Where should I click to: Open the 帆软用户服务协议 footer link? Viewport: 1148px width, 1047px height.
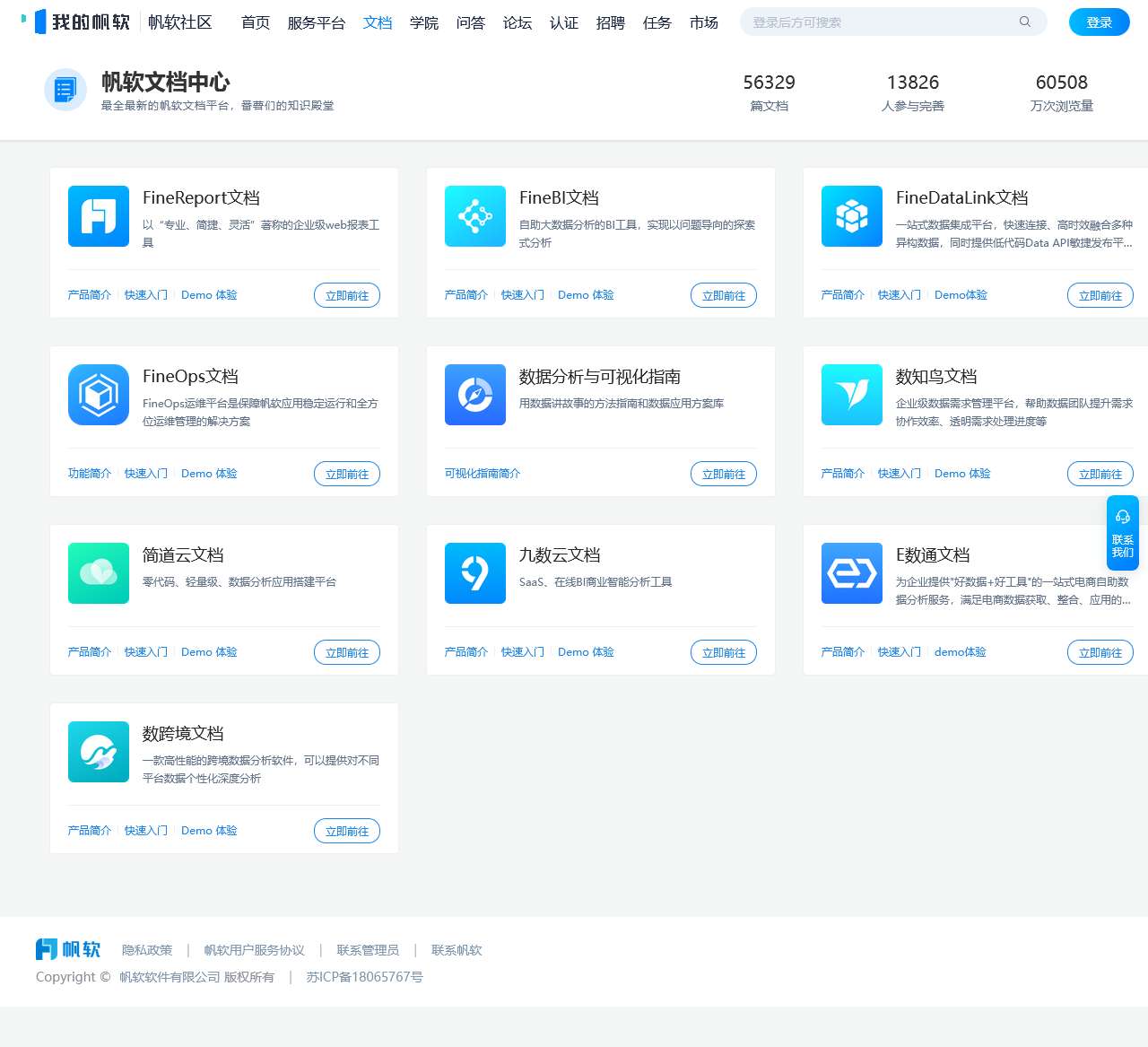[255, 950]
